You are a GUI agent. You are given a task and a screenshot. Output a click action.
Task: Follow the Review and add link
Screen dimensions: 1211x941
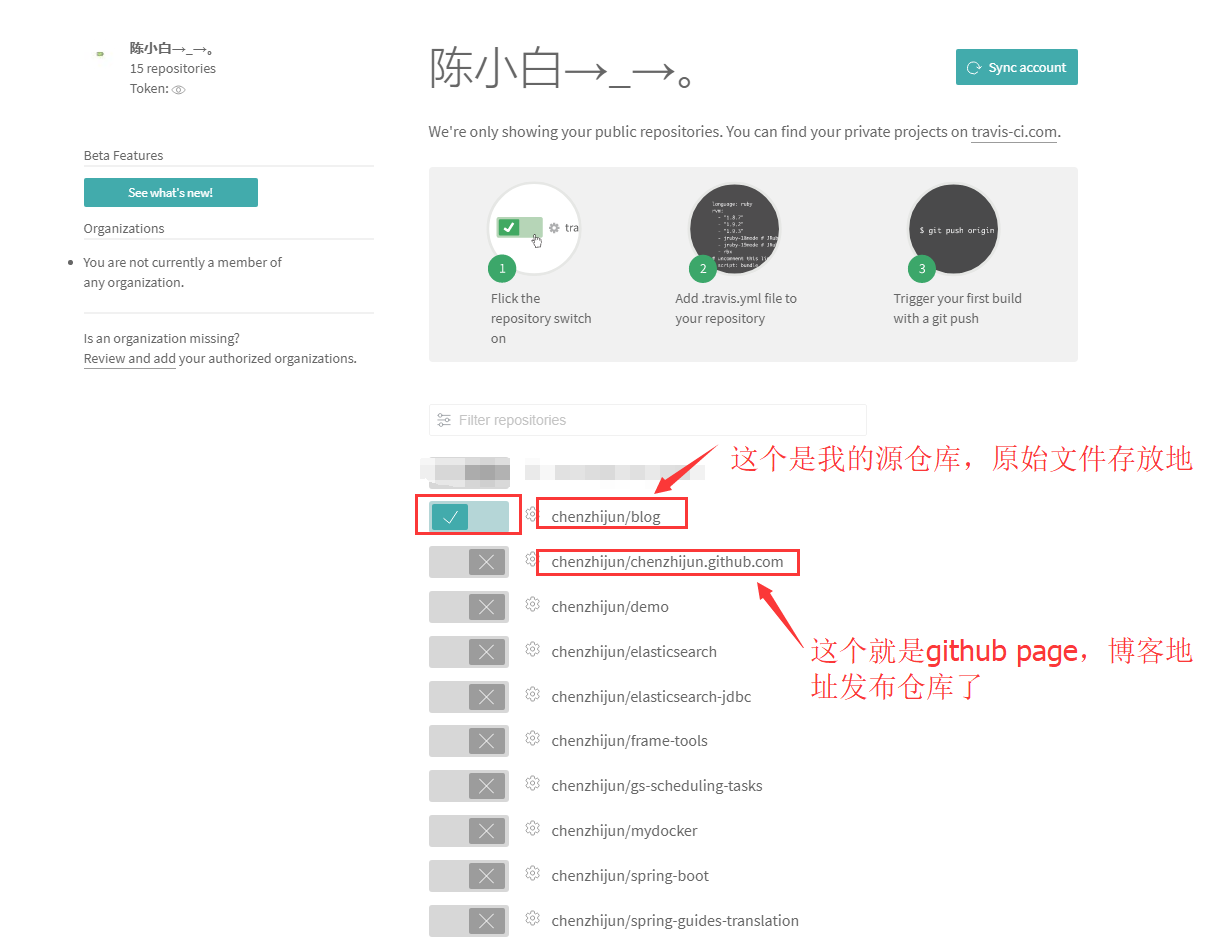(x=129, y=359)
